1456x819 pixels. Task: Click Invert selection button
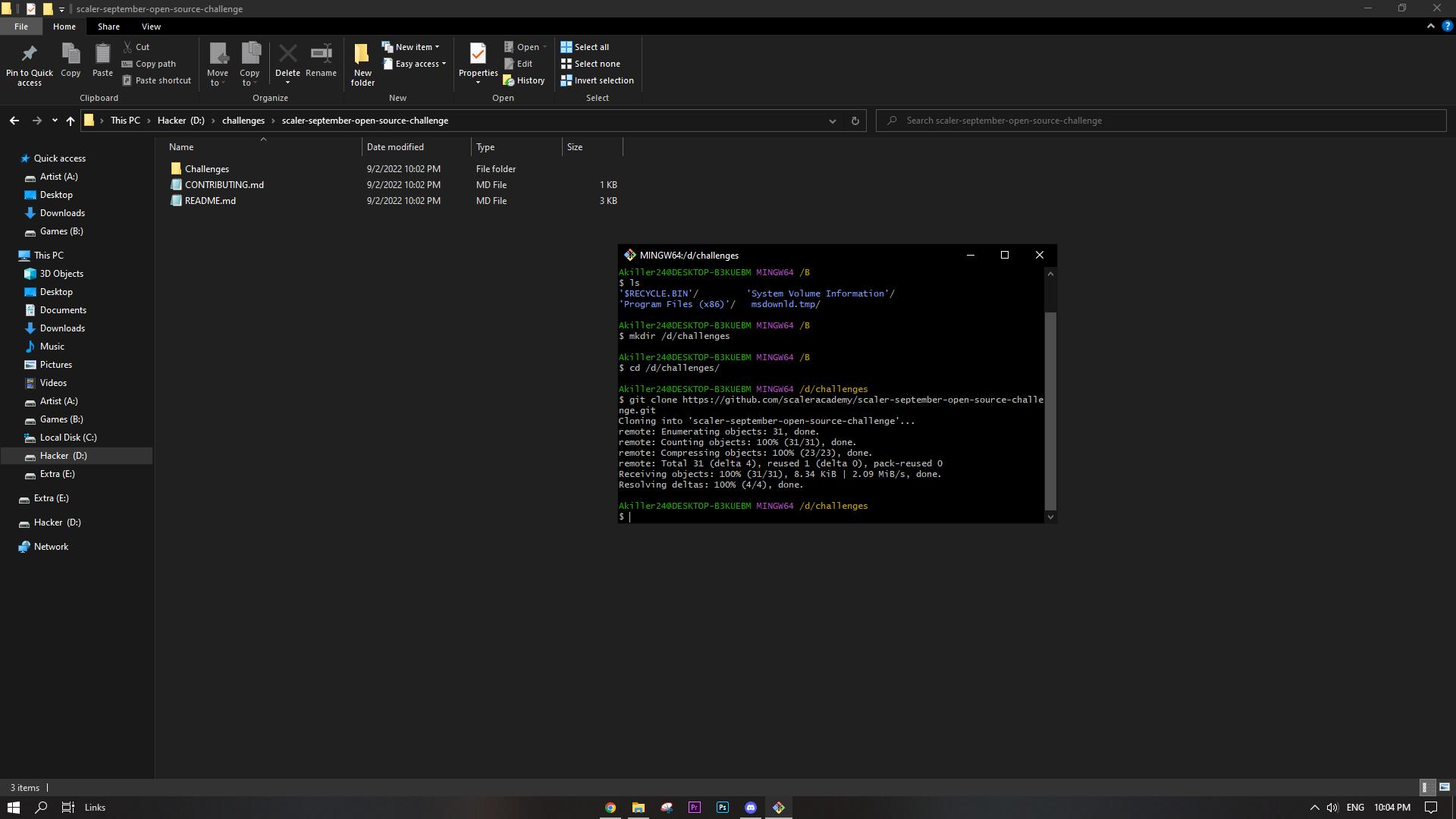click(x=597, y=80)
